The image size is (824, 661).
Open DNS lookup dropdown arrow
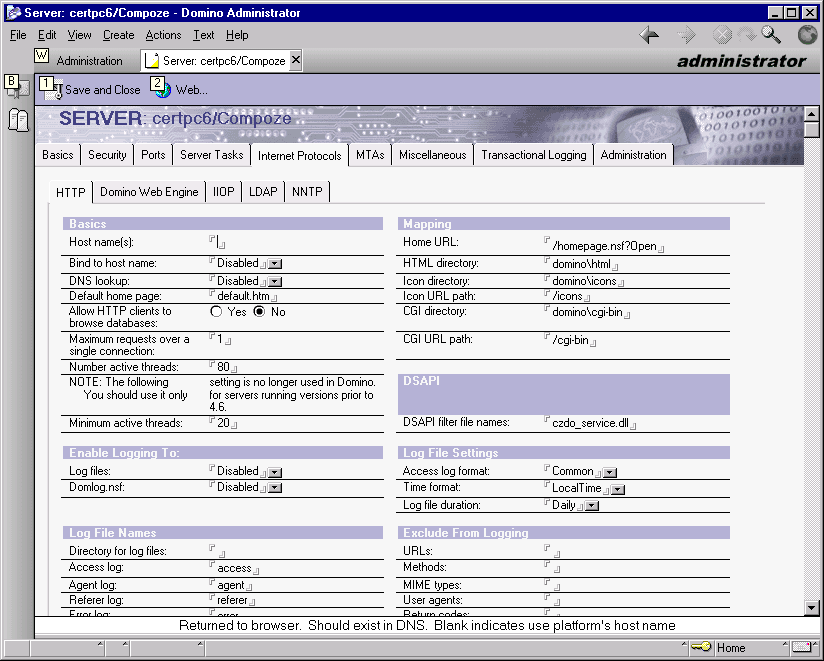275,282
